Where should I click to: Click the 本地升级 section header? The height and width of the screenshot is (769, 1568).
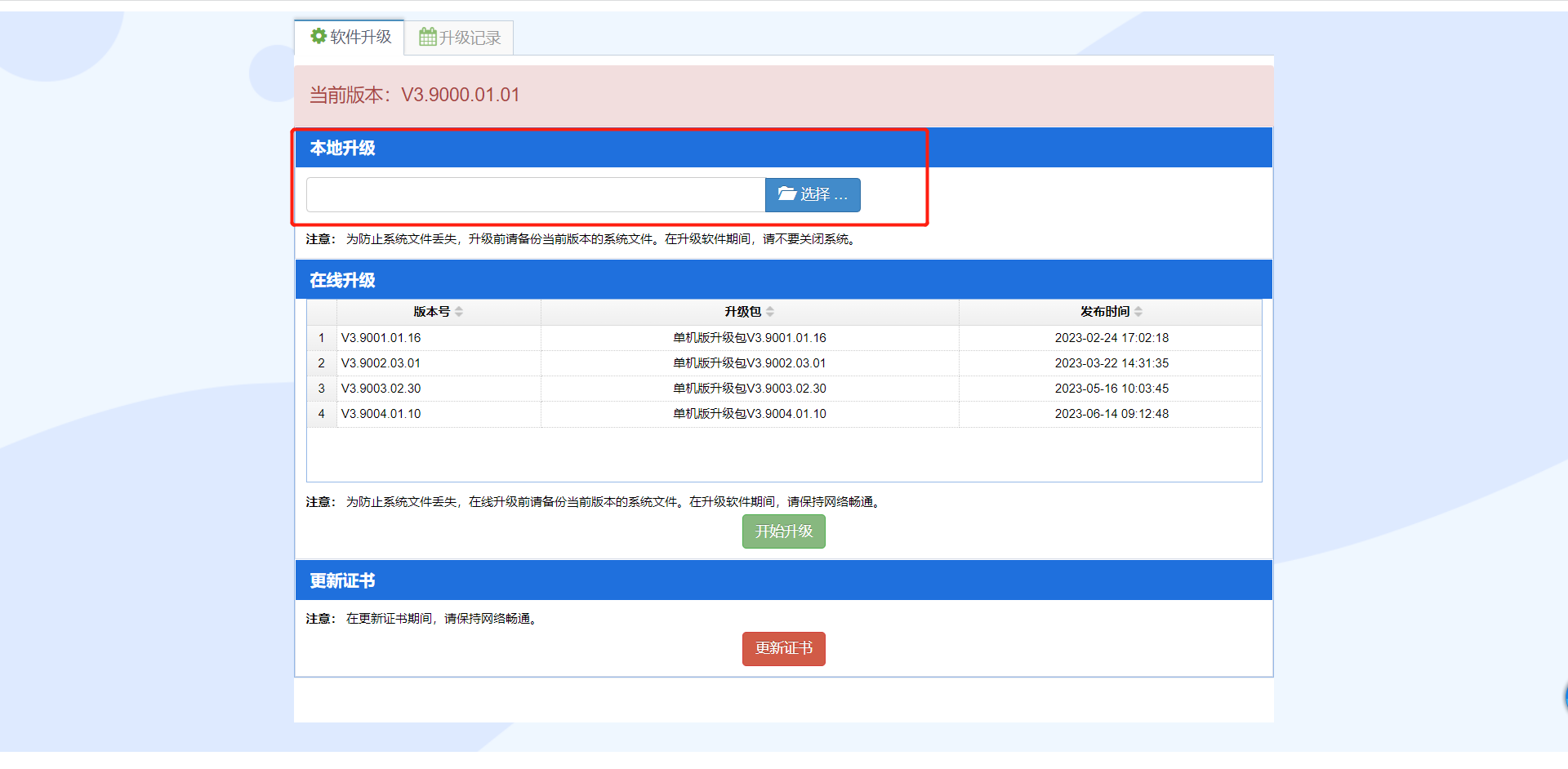784,148
